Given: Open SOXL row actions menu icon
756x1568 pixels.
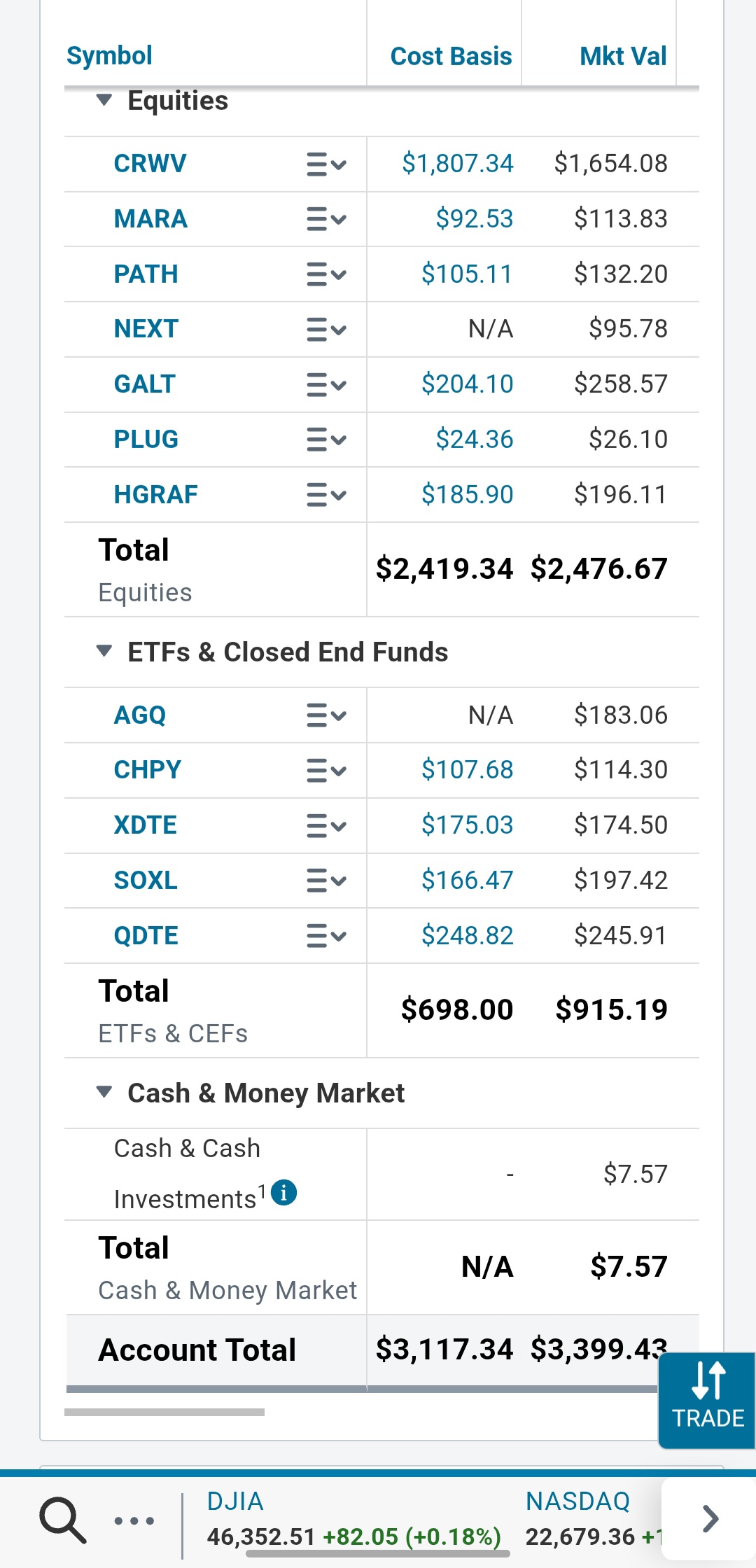Looking at the screenshot, I should tap(326, 881).
